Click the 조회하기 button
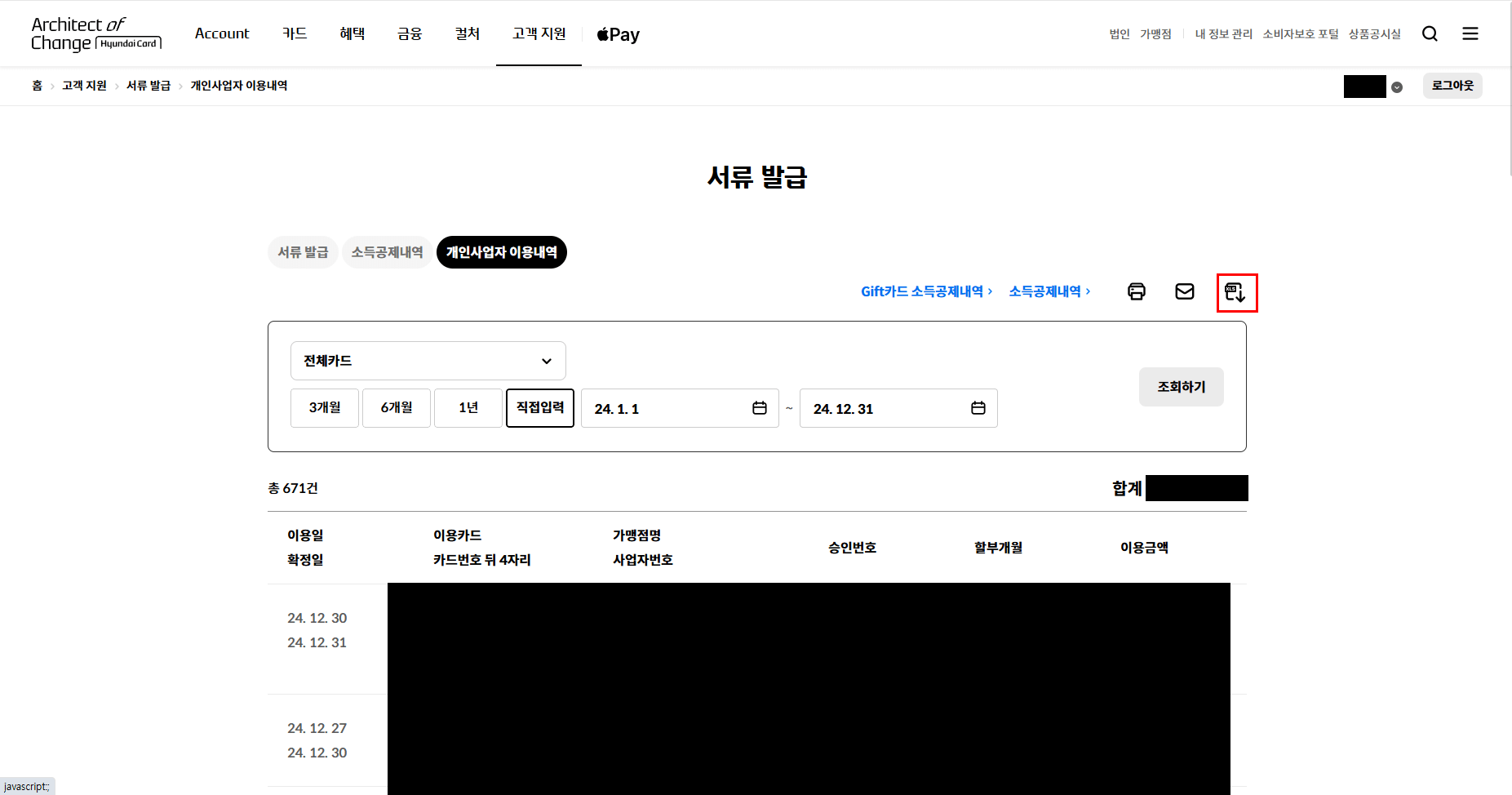 [x=1181, y=386]
